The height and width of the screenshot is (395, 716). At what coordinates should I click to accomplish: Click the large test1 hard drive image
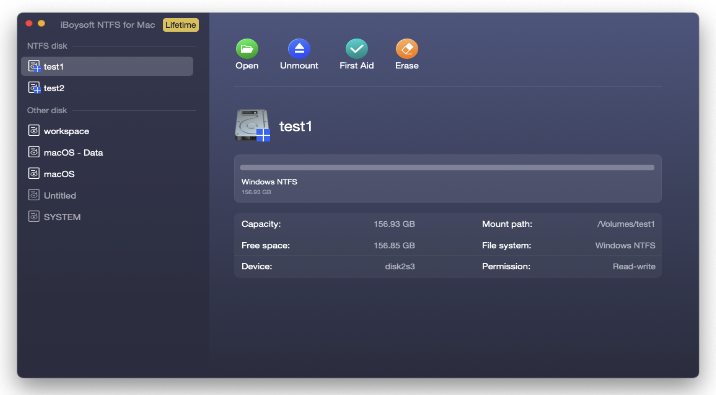tap(253, 126)
